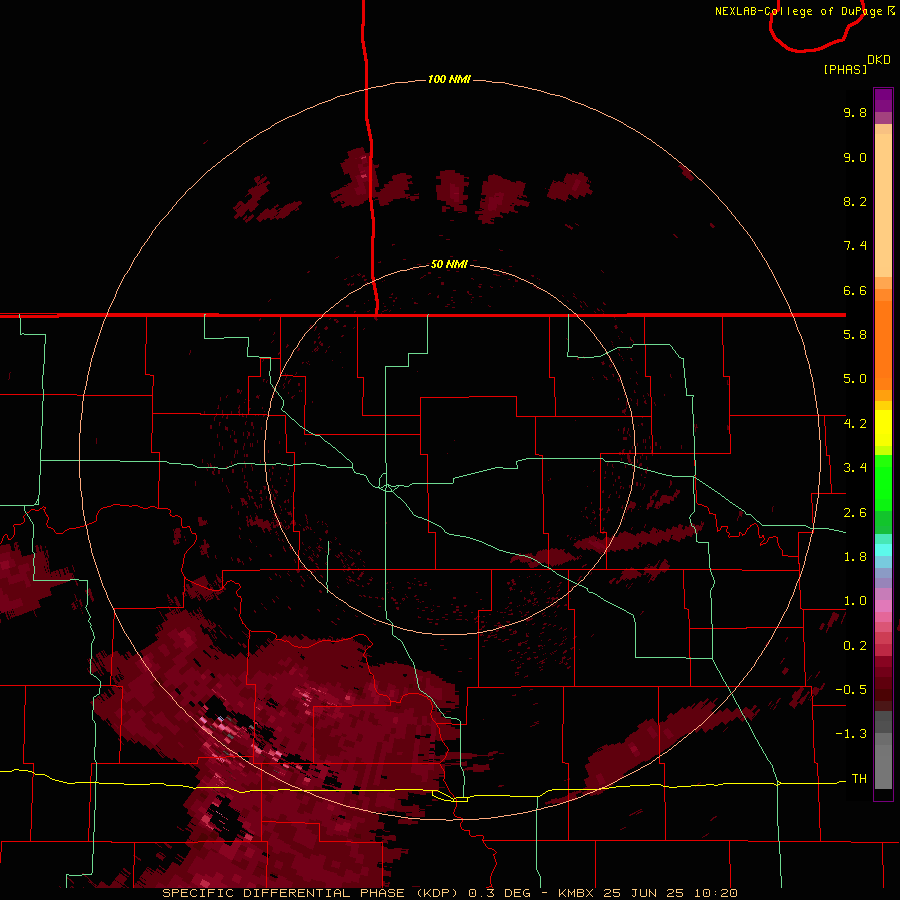Pick the bright green color bar segment
The height and width of the screenshot is (900, 900).
[883, 483]
